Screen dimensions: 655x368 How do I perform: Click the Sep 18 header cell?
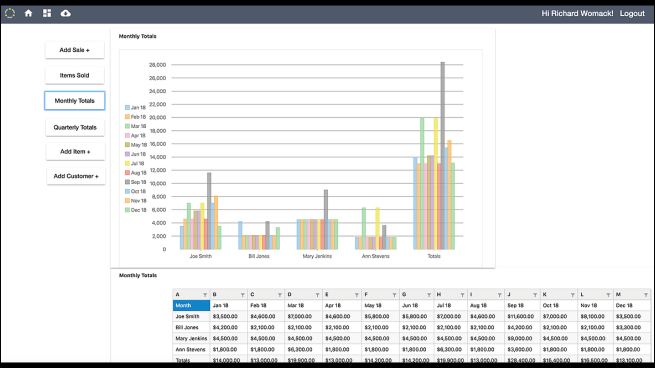click(522, 305)
